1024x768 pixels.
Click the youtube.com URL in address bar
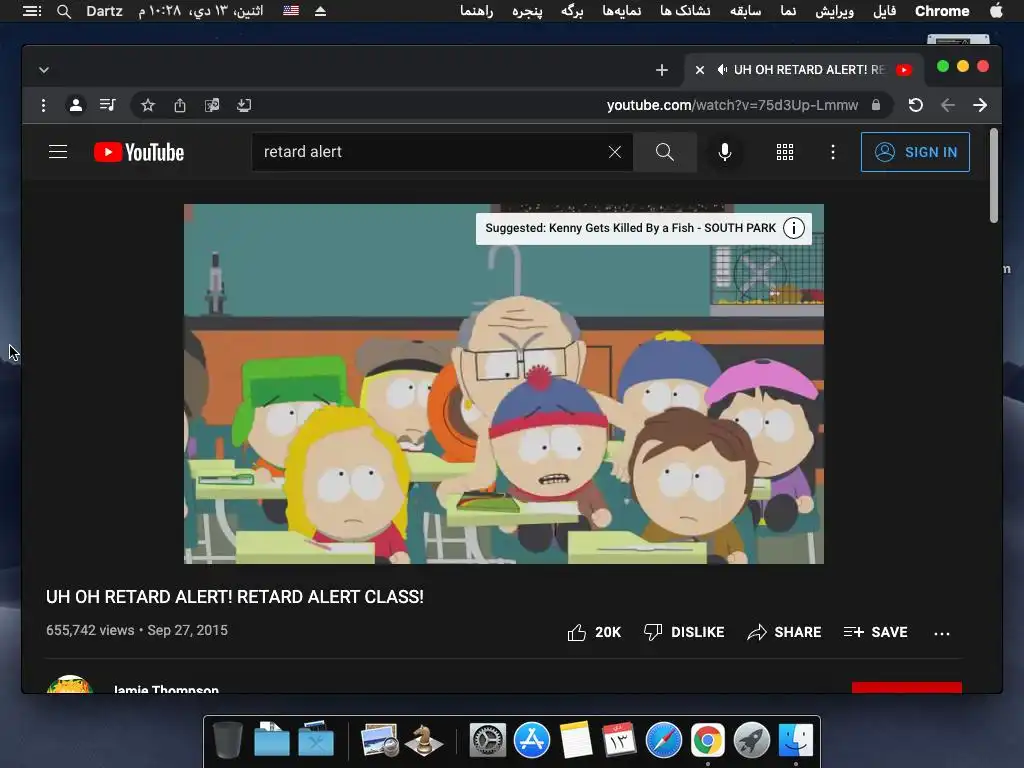[732, 105]
